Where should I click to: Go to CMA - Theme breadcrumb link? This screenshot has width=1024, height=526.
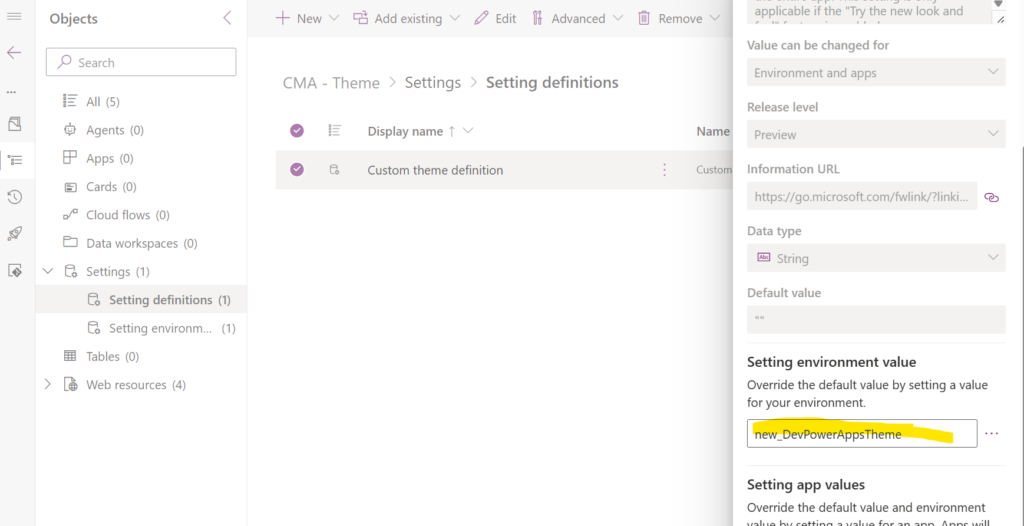coord(331,82)
